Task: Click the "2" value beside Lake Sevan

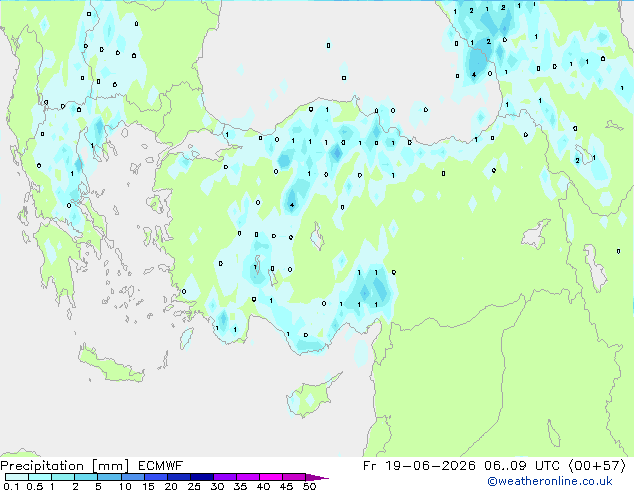Action: pos(577,161)
